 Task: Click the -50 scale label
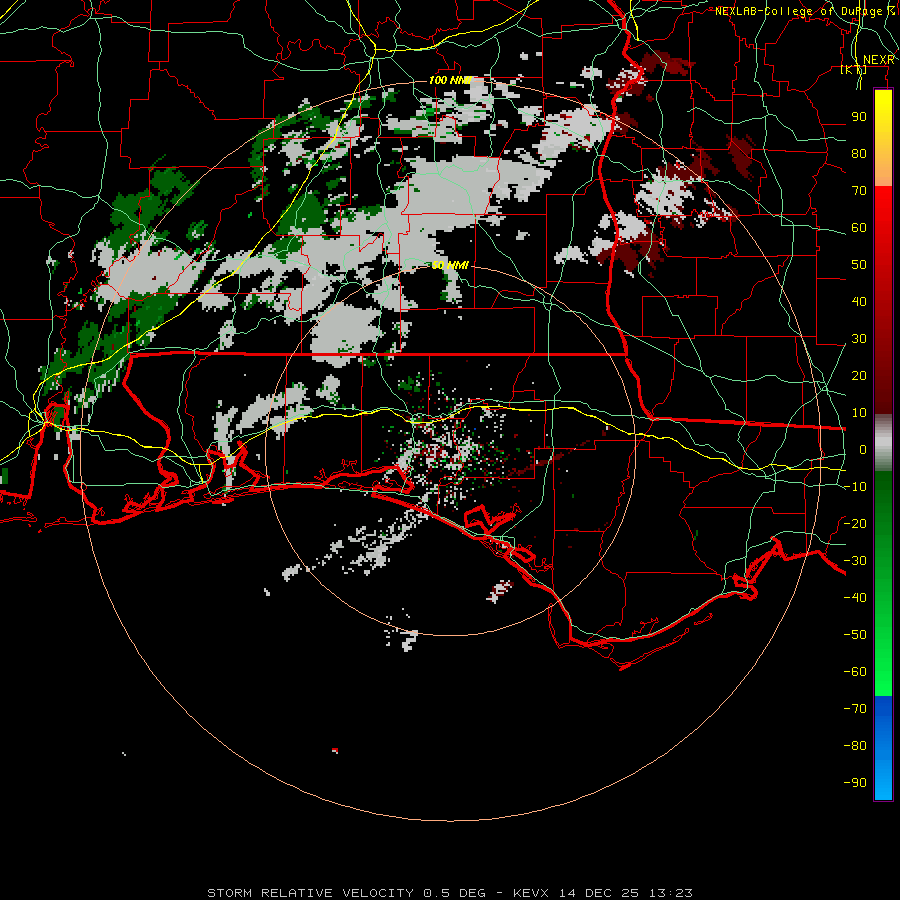pos(855,634)
